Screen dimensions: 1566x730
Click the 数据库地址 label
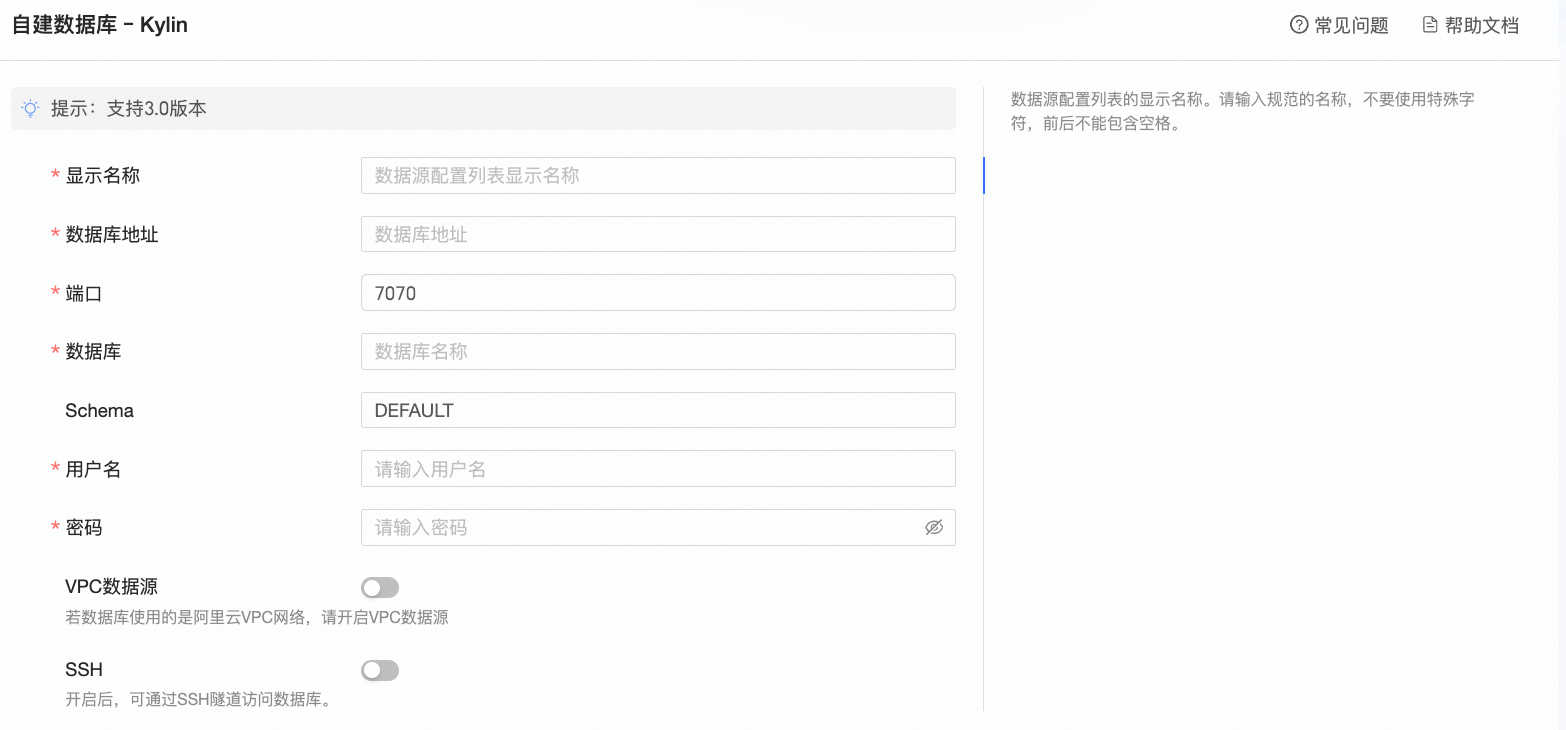(112, 234)
